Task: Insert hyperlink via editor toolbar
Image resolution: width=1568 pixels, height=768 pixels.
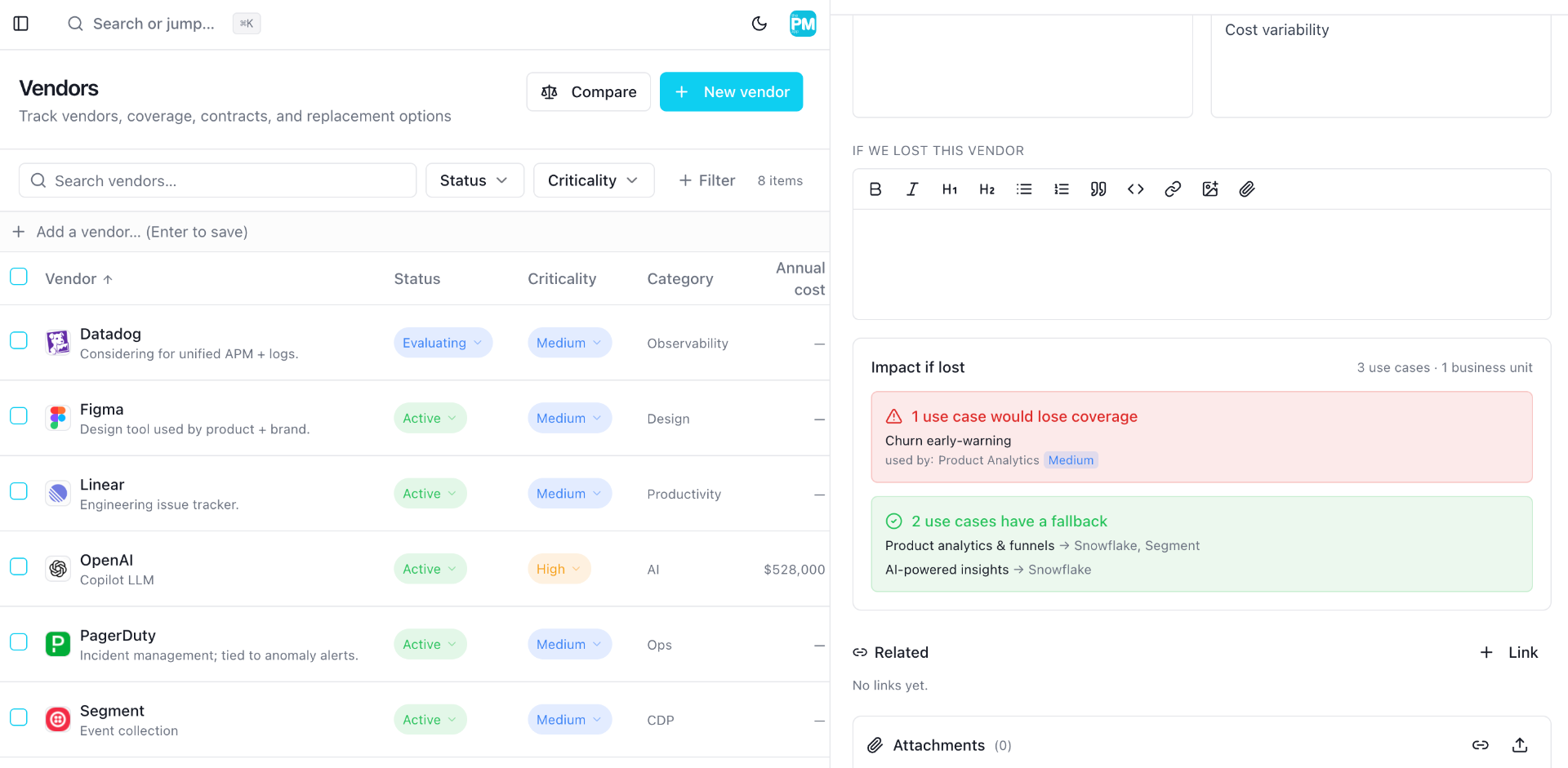Action: (x=1173, y=189)
